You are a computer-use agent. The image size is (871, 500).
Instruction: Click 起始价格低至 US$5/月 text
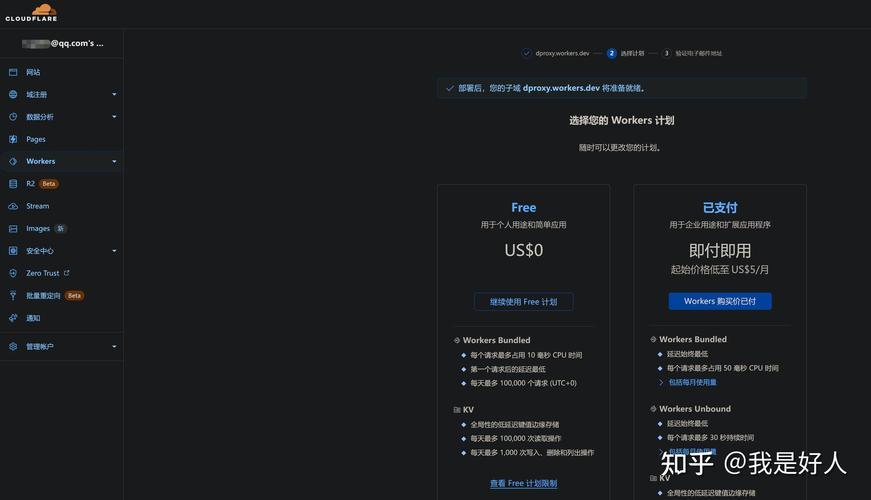click(x=720, y=269)
